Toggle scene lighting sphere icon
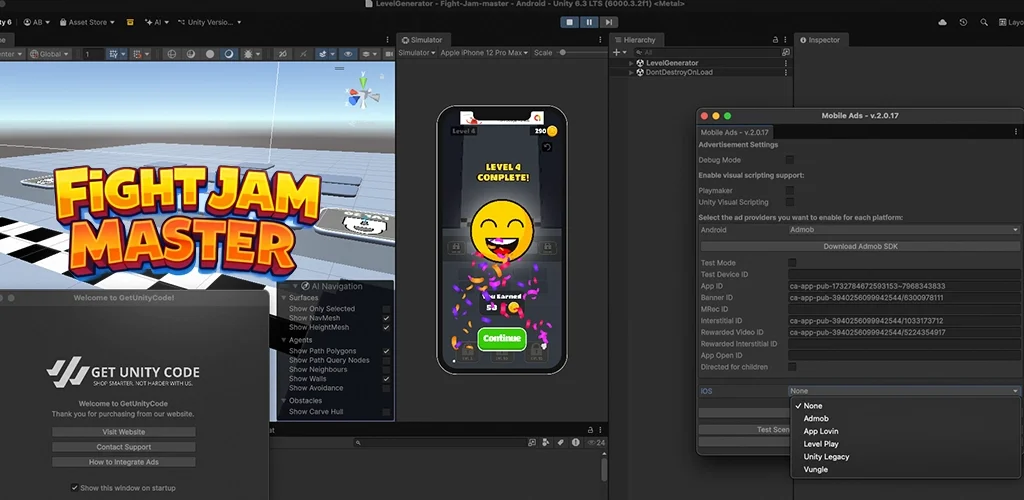The width and height of the screenshot is (1024, 500). point(229,54)
